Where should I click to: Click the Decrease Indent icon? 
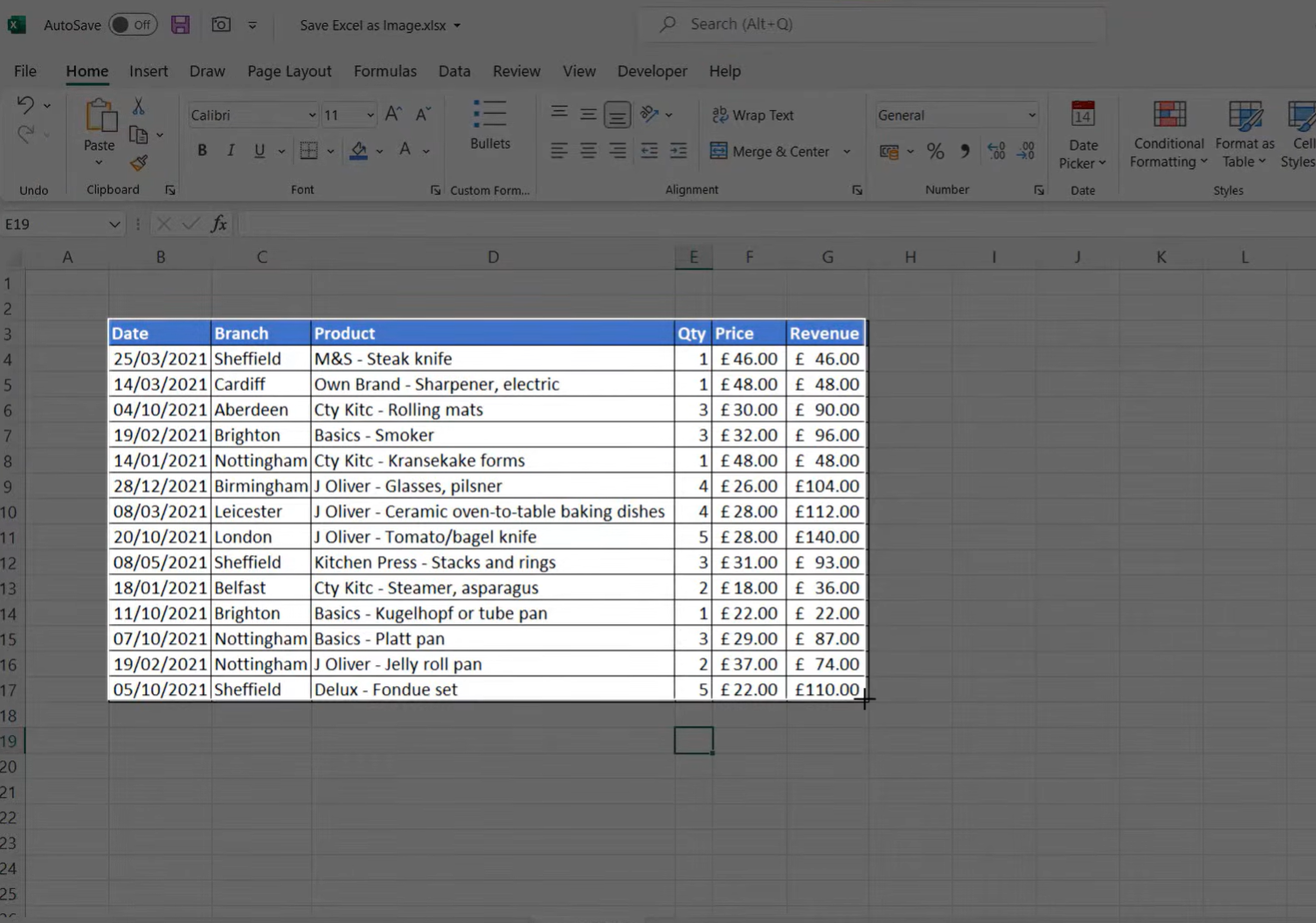click(x=649, y=150)
